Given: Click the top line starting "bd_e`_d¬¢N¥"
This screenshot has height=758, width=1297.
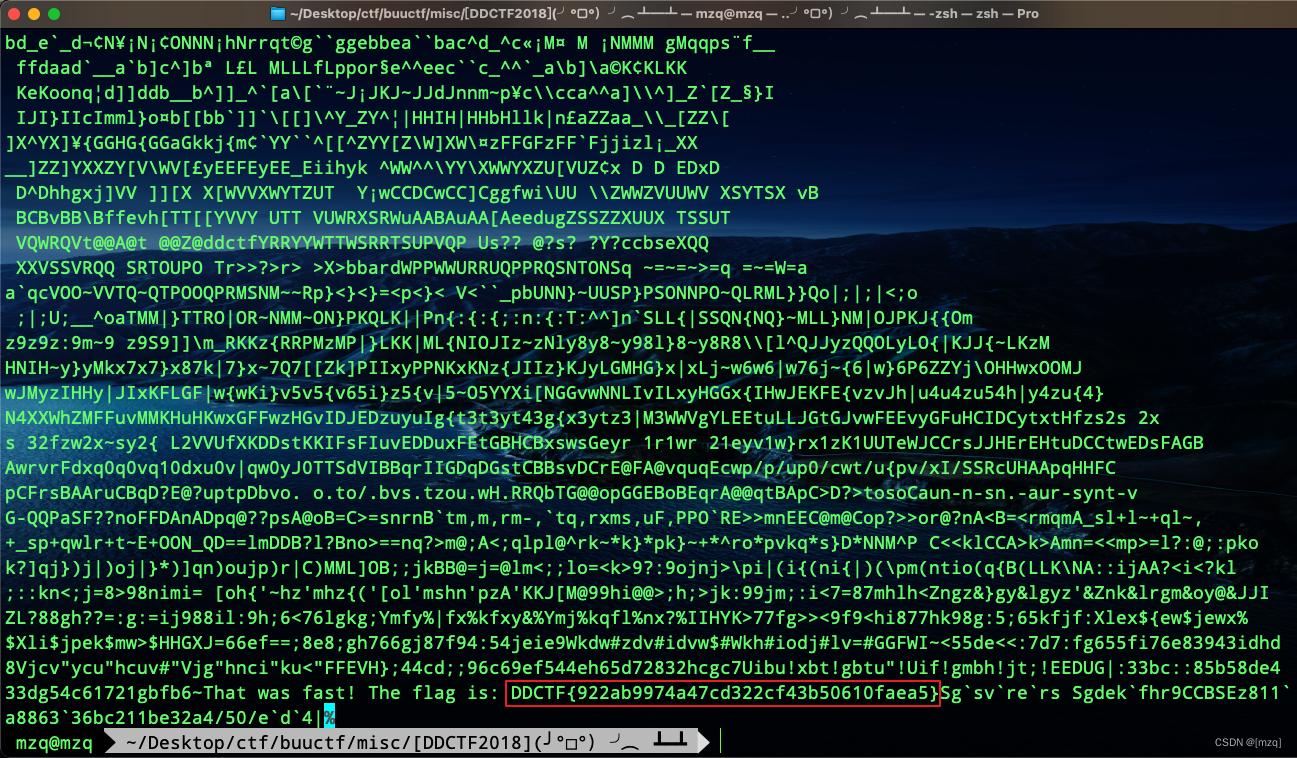Looking at the screenshot, I should [390, 43].
